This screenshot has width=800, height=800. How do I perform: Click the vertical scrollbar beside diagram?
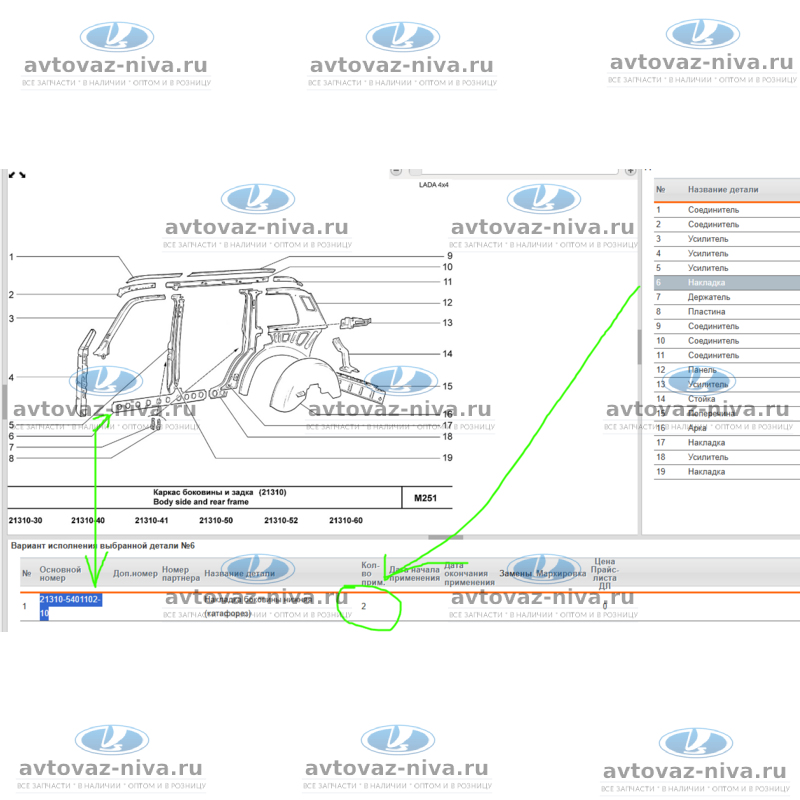click(x=639, y=347)
